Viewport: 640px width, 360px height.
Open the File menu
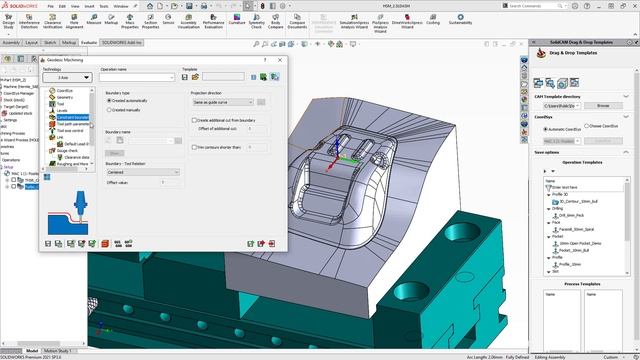click(50, 7)
